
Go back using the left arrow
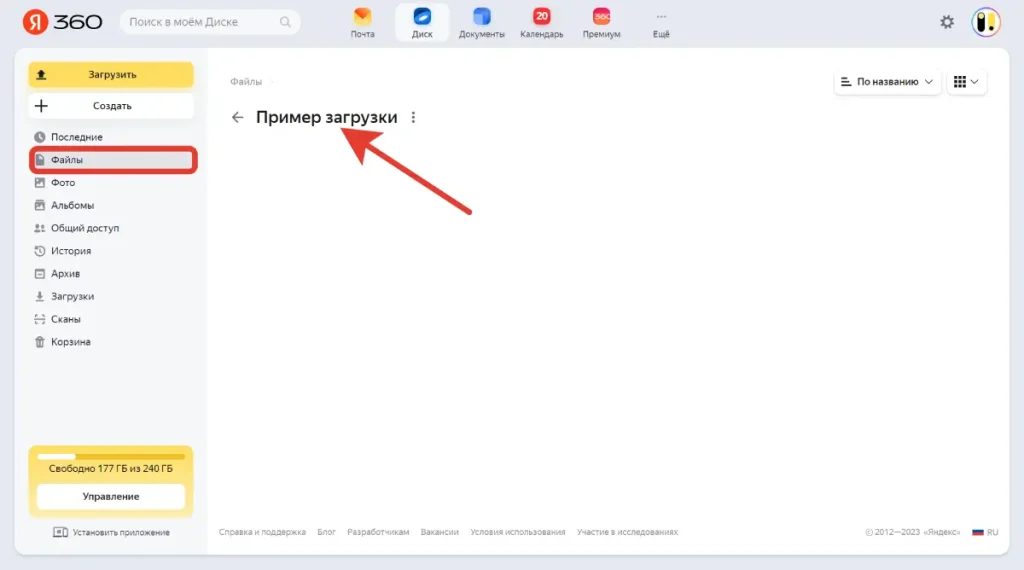pyautogui.click(x=237, y=117)
